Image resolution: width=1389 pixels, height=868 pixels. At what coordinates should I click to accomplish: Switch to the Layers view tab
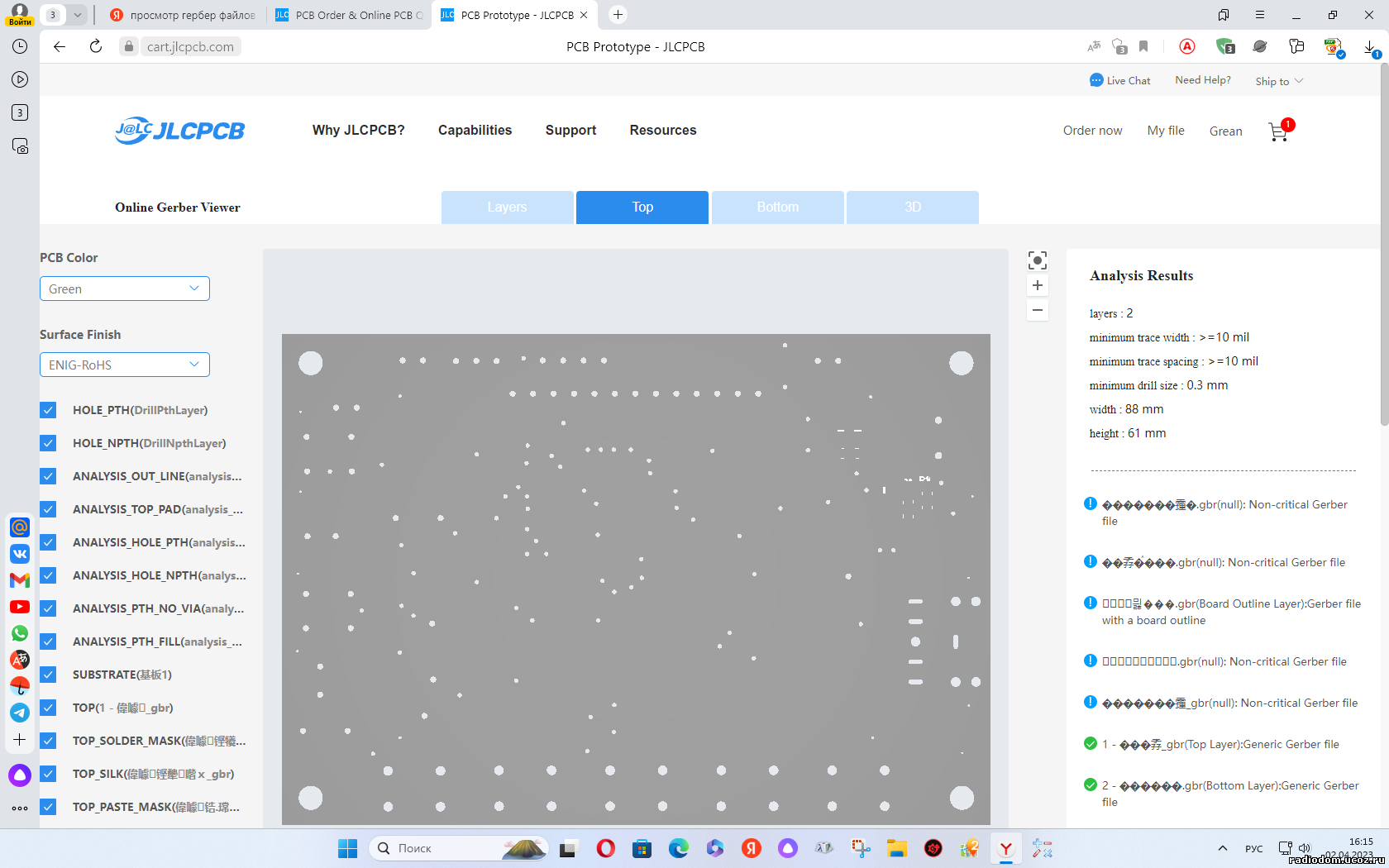pos(507,207)
